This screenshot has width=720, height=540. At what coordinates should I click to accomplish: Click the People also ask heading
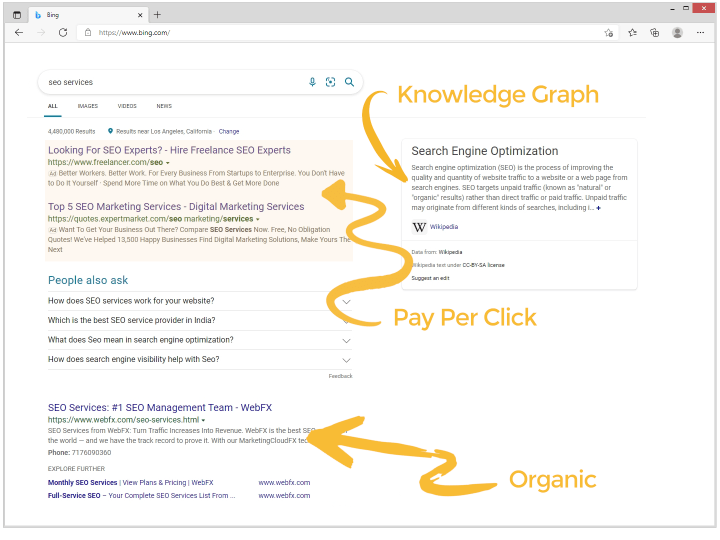point(88,281)
